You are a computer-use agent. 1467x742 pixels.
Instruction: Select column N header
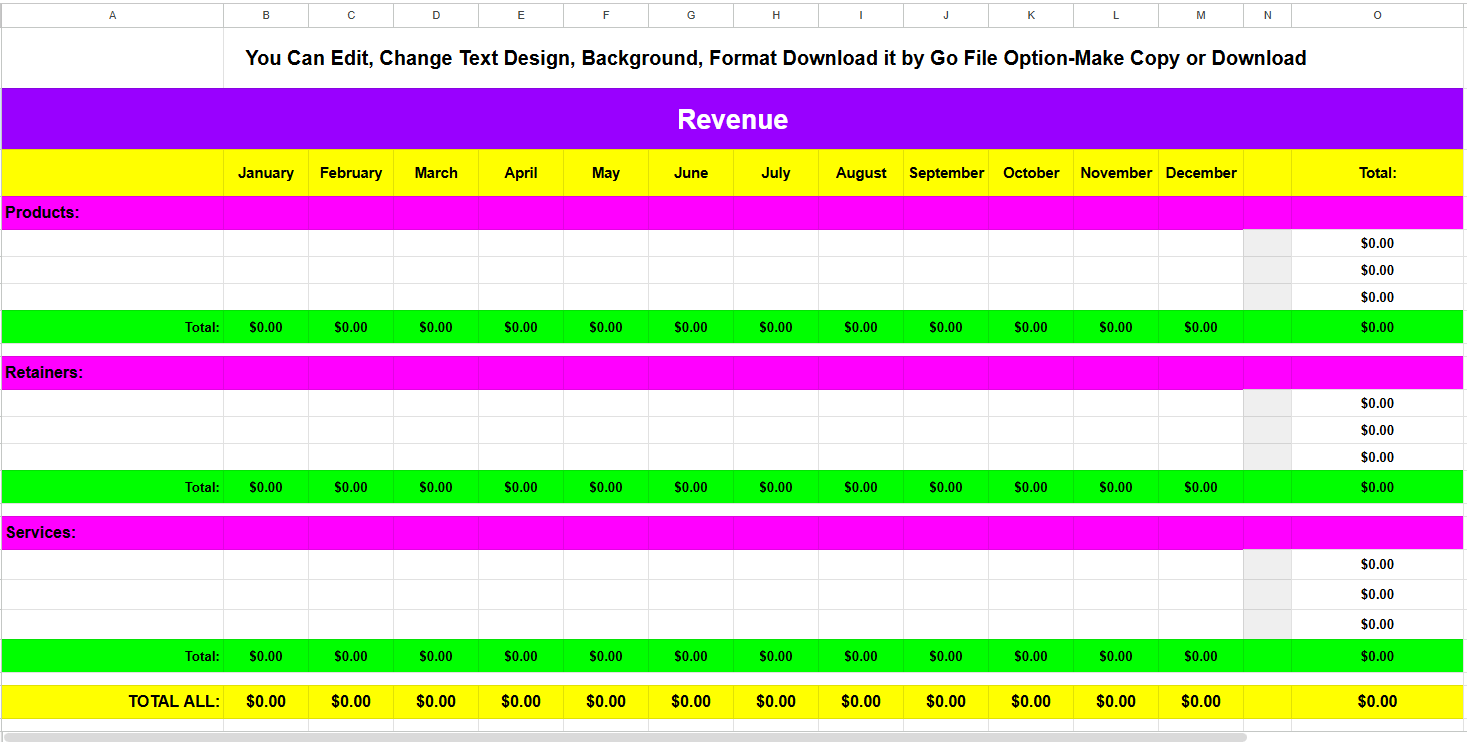tap(1268, 15)
